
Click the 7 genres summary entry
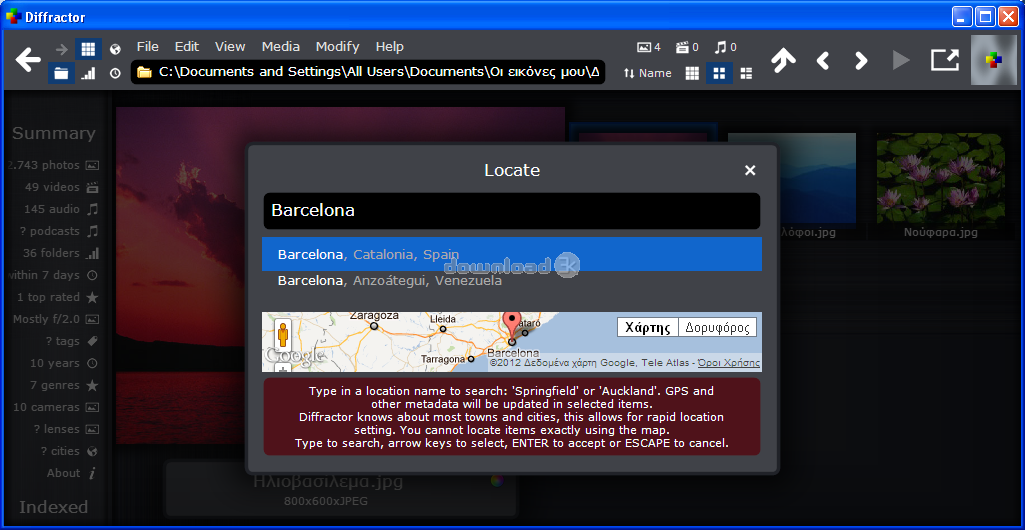tap(63, 386)
